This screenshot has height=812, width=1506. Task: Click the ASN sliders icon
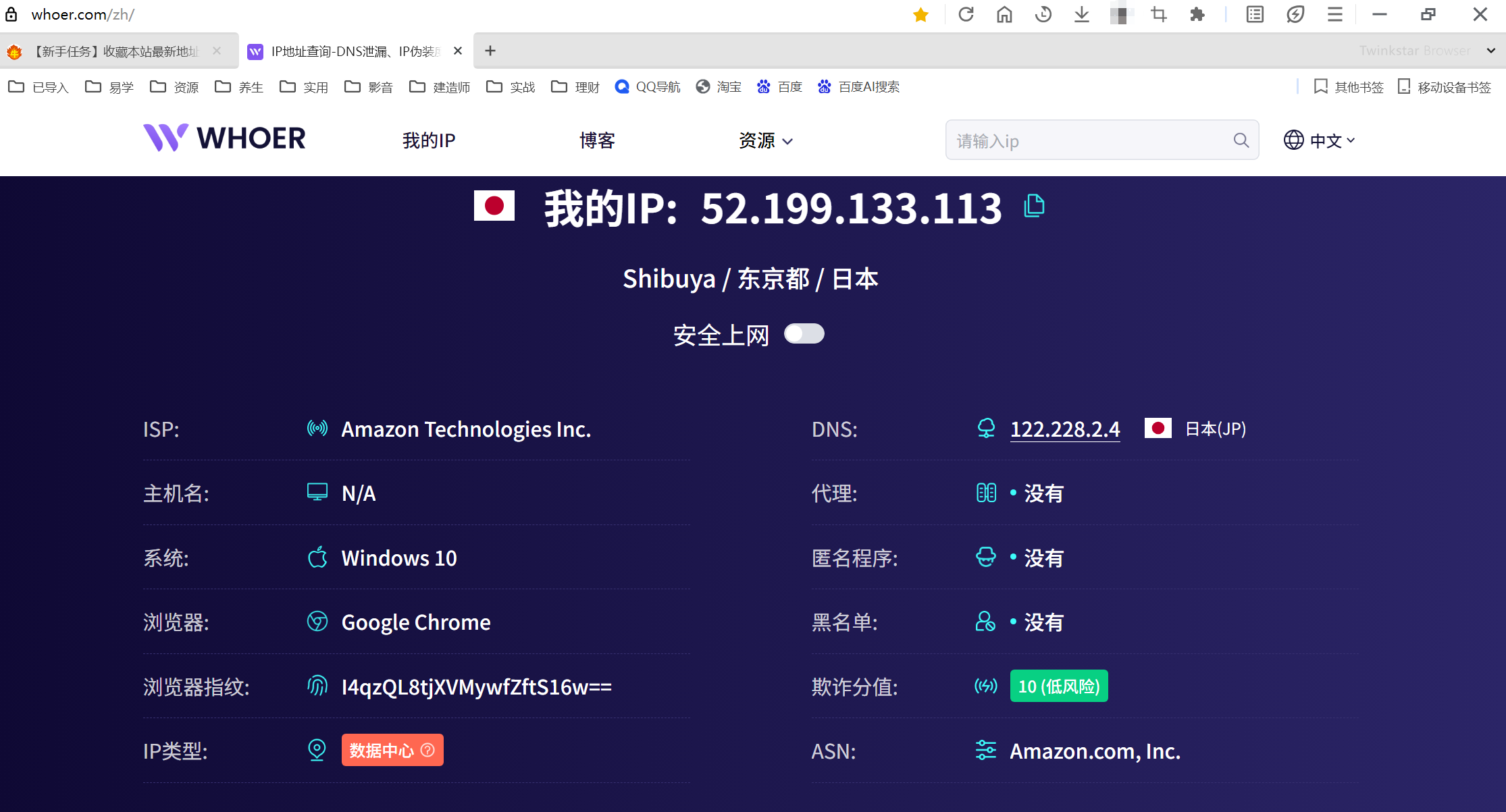[986, 750]
